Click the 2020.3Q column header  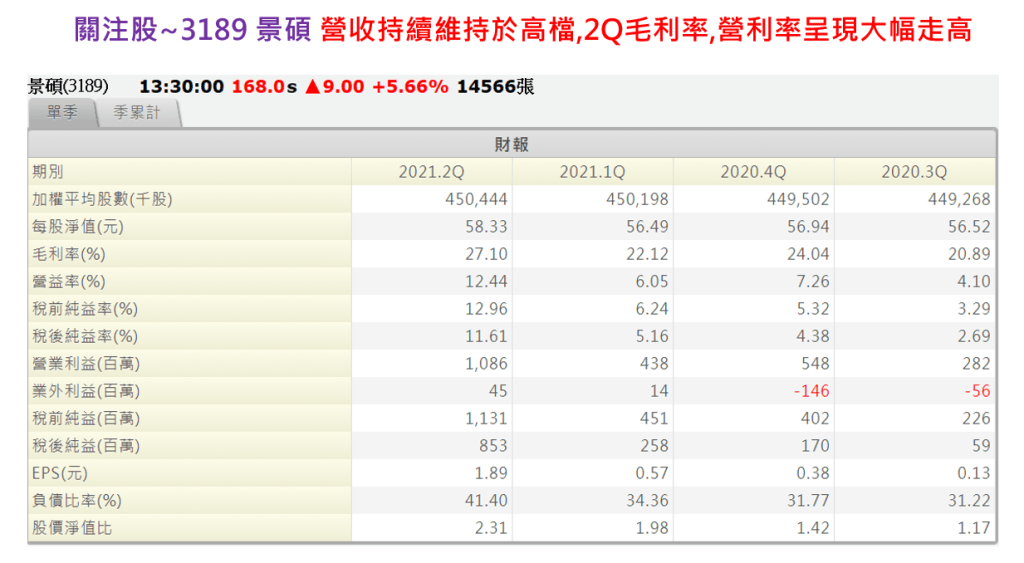914,172
